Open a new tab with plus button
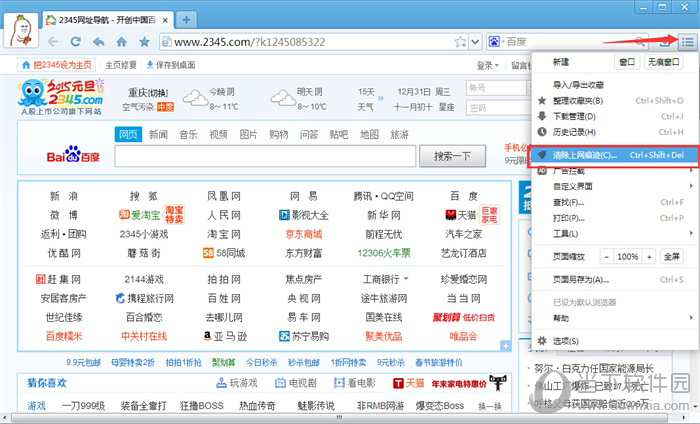Image resolution: width=700 pixels, height=424 pixels. 186,20
